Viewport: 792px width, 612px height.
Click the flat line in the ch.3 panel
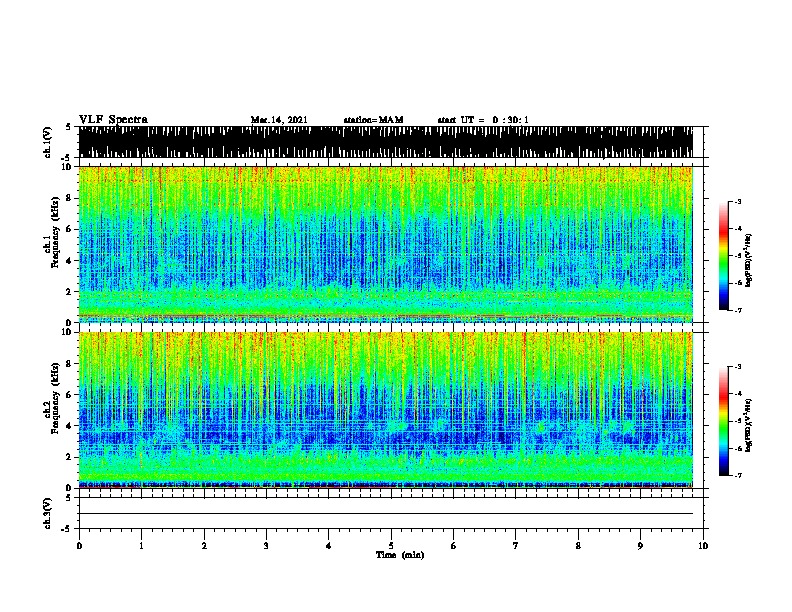click(x=386, y=514)
